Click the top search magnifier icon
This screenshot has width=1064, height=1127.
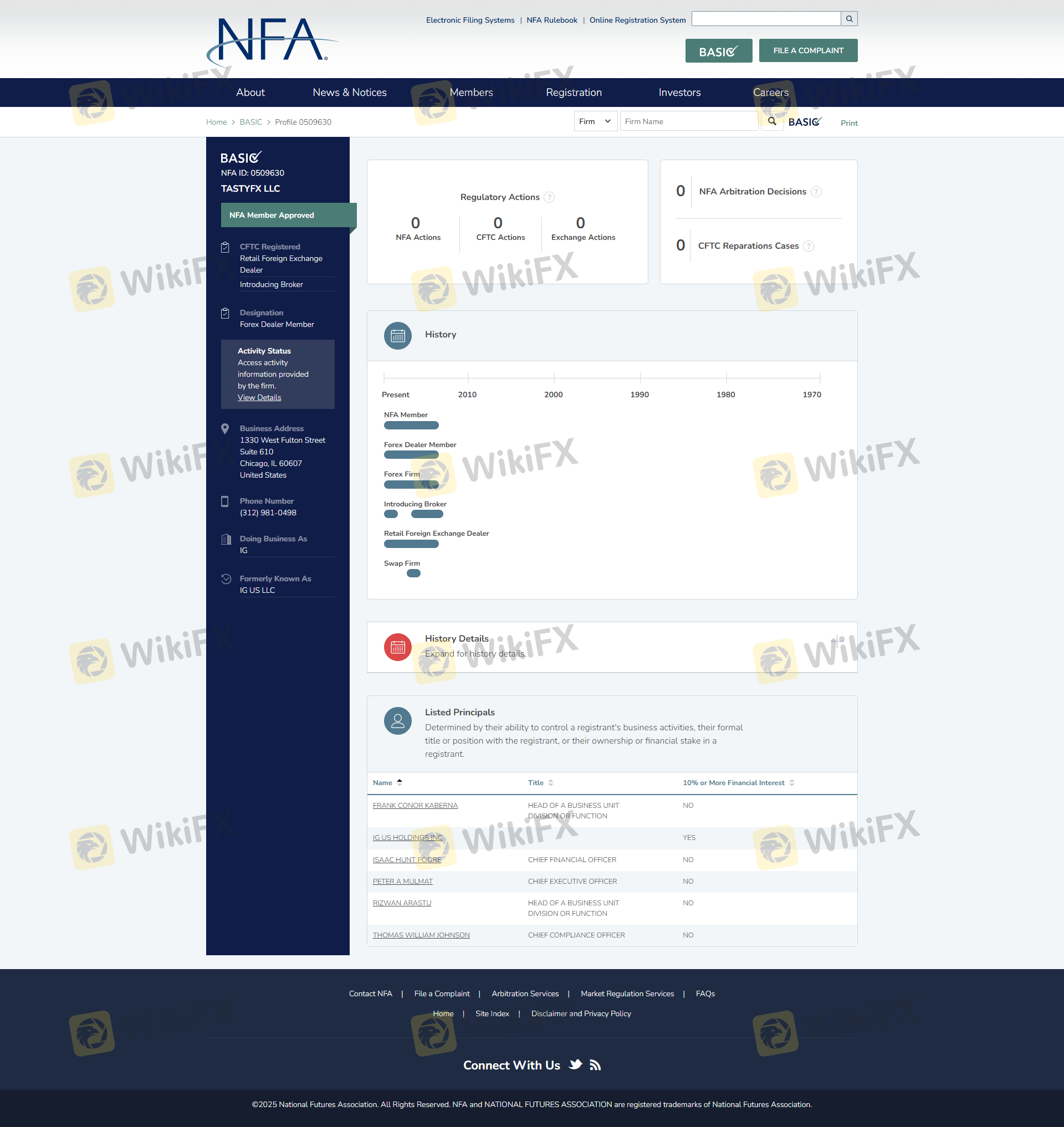click(x=849, y=19)
